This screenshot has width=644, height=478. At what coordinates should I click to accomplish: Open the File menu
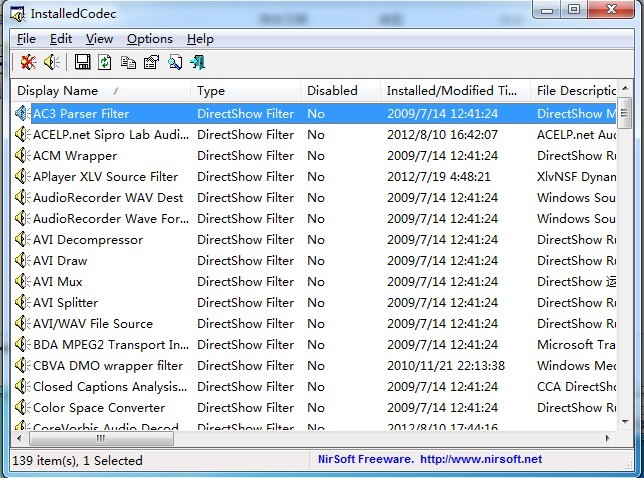pos(26,39)
